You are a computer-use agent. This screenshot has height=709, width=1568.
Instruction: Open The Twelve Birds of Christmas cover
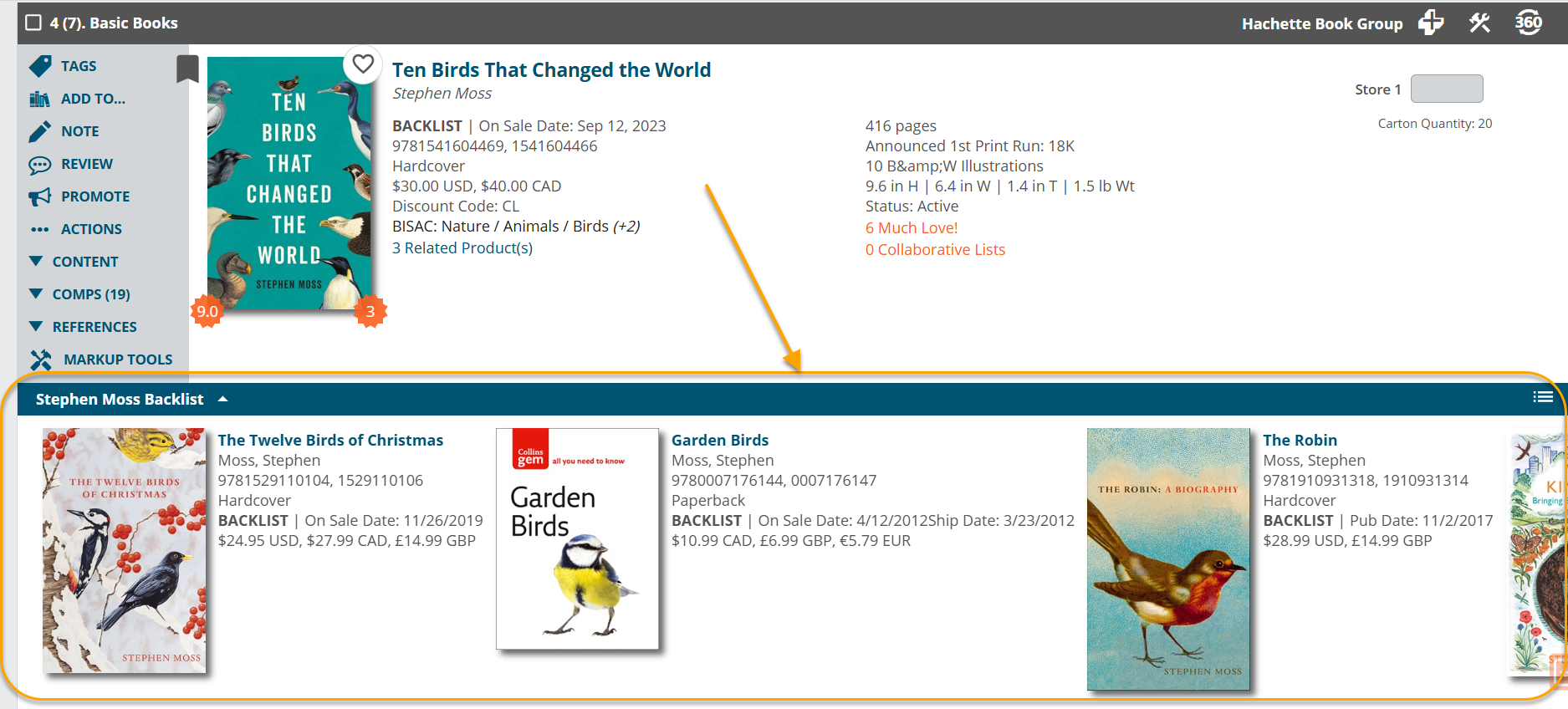click(x=124, y=551)
